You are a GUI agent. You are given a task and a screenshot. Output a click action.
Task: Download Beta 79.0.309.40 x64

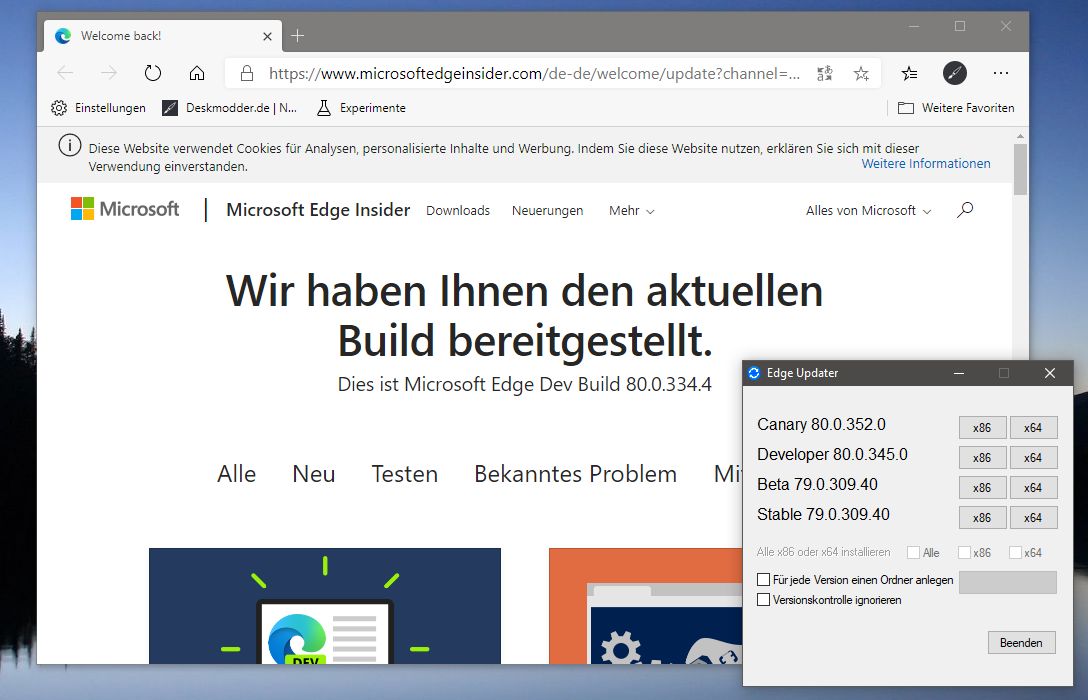pos(1033,488)
